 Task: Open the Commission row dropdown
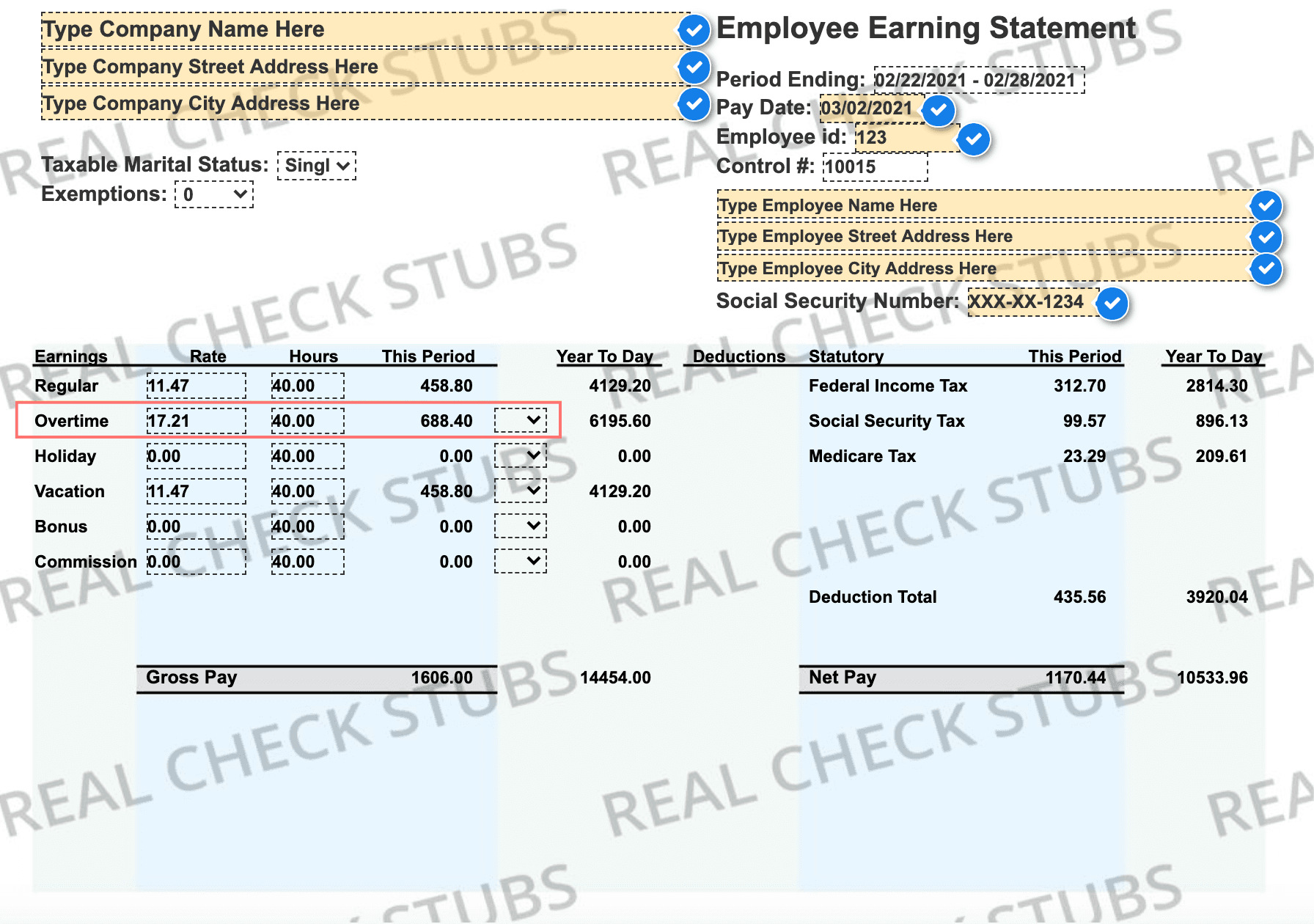click(521, 561)
